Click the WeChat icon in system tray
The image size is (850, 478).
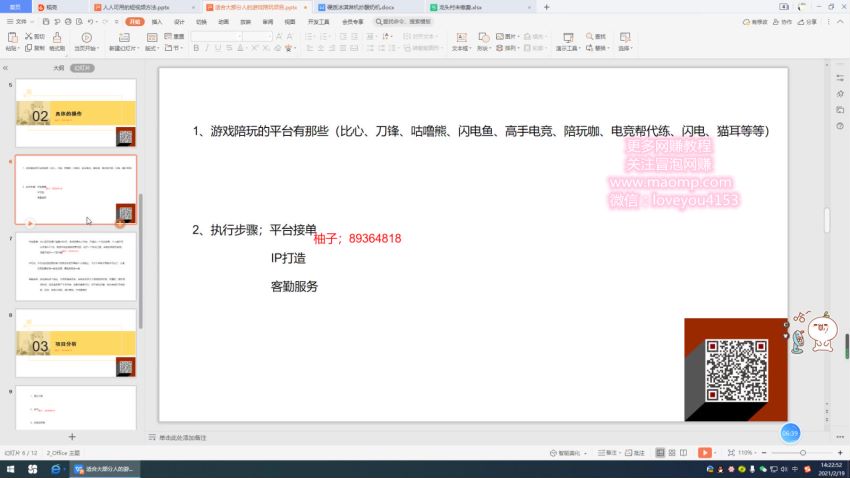click(763, 469)
